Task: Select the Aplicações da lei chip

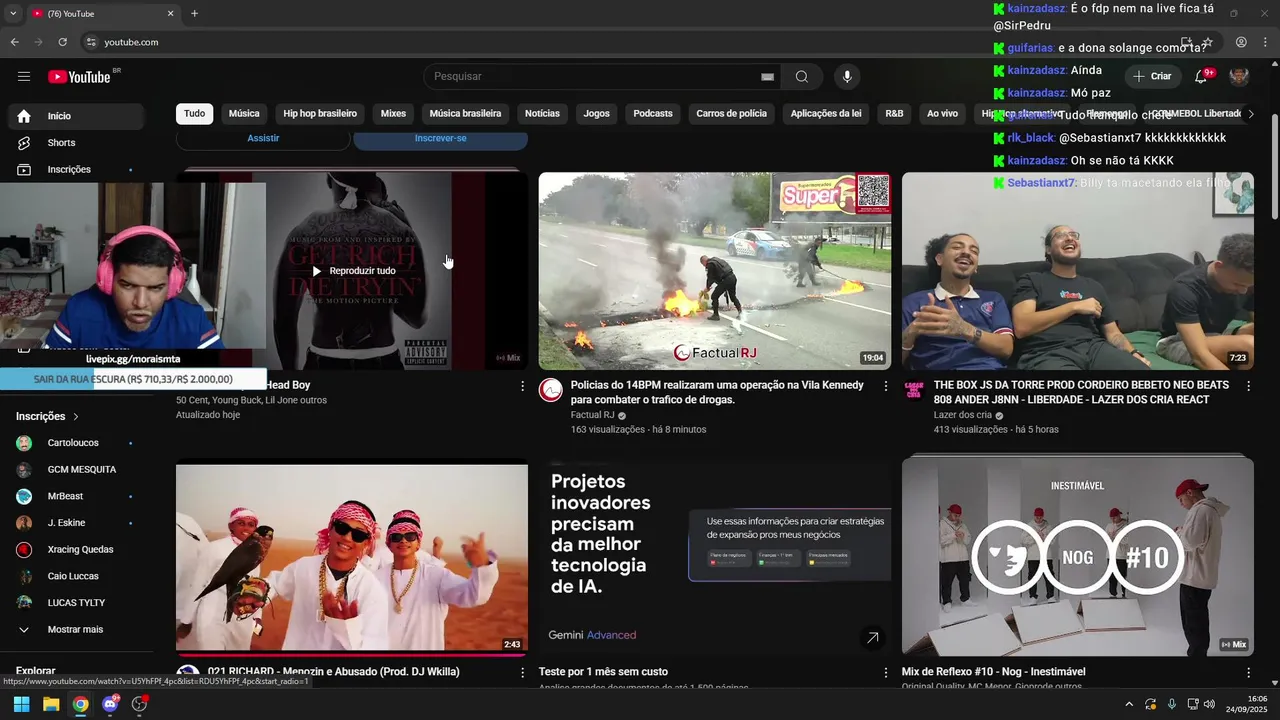Action: coord(826,114)
